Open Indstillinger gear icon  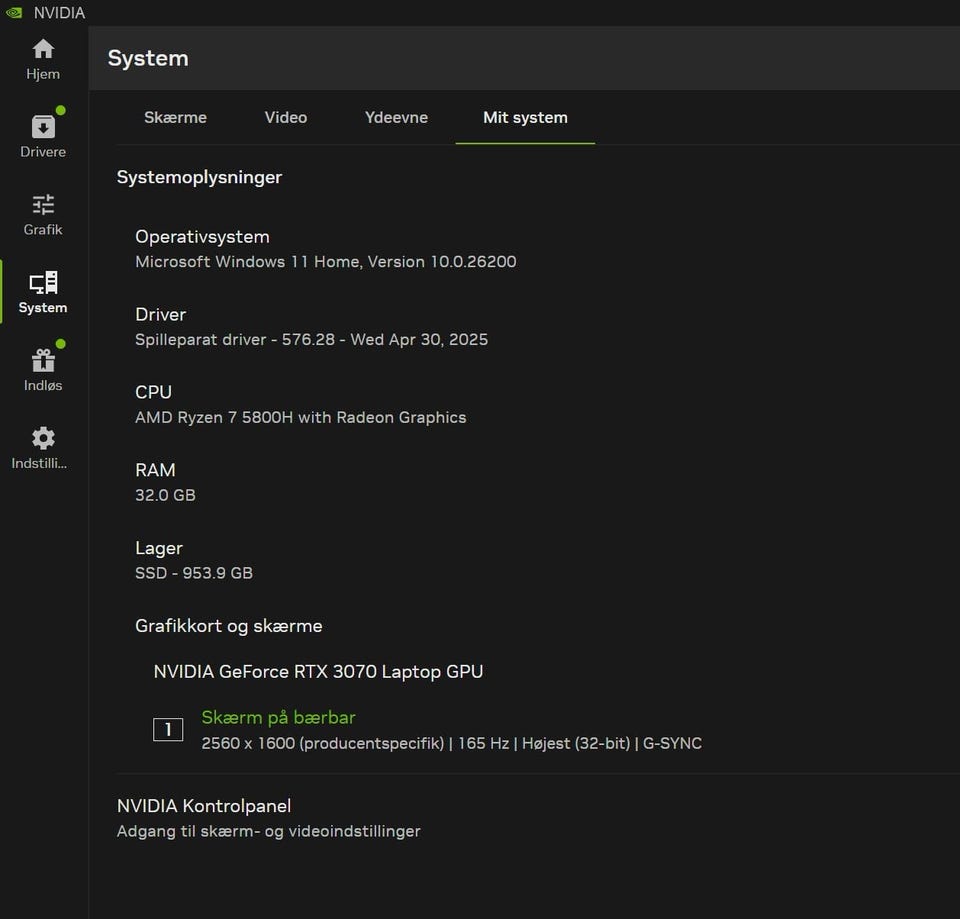43,439
